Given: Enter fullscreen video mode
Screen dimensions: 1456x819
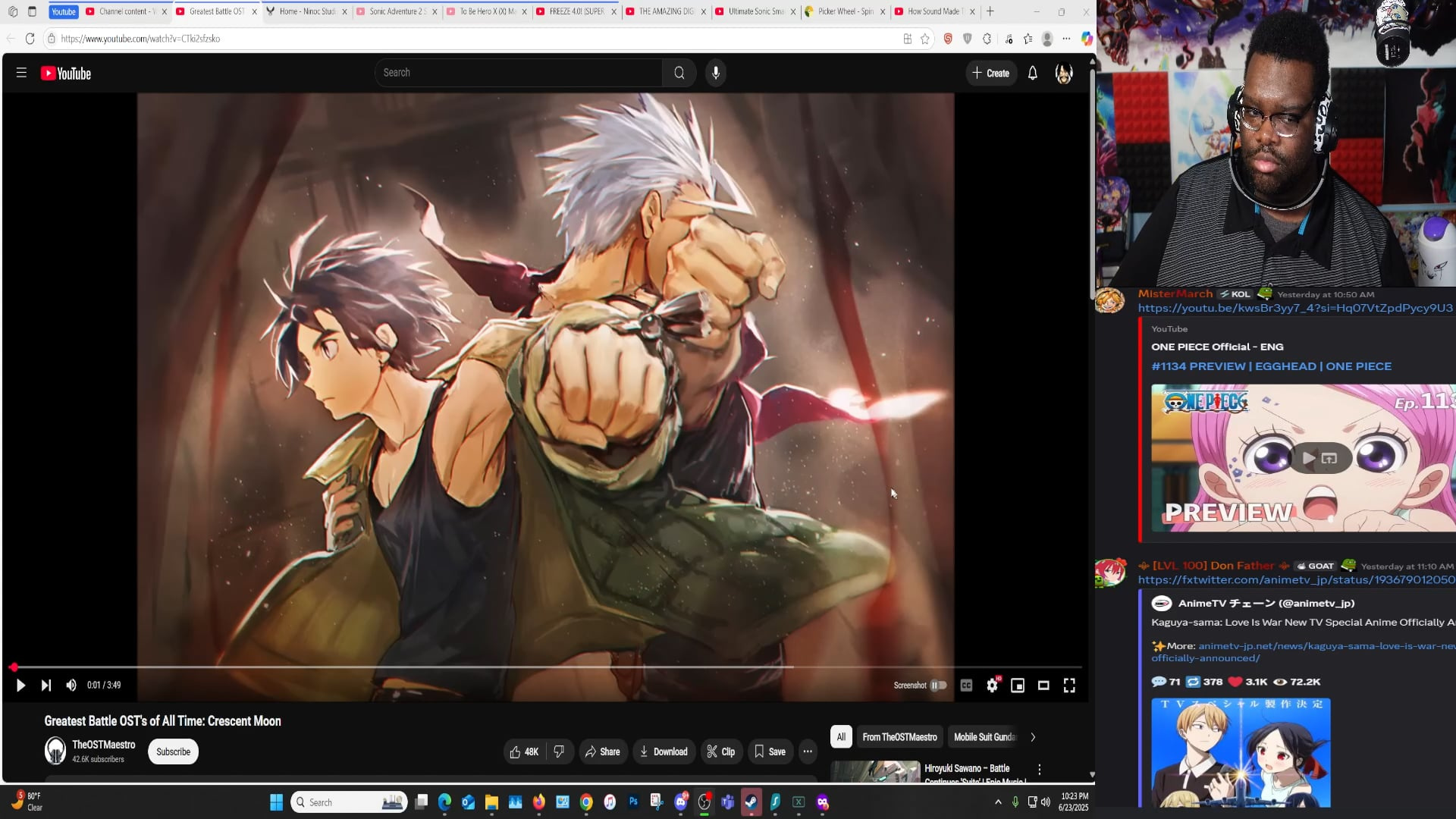Looking at the screenshot, I should click(x=1069, y=686).
